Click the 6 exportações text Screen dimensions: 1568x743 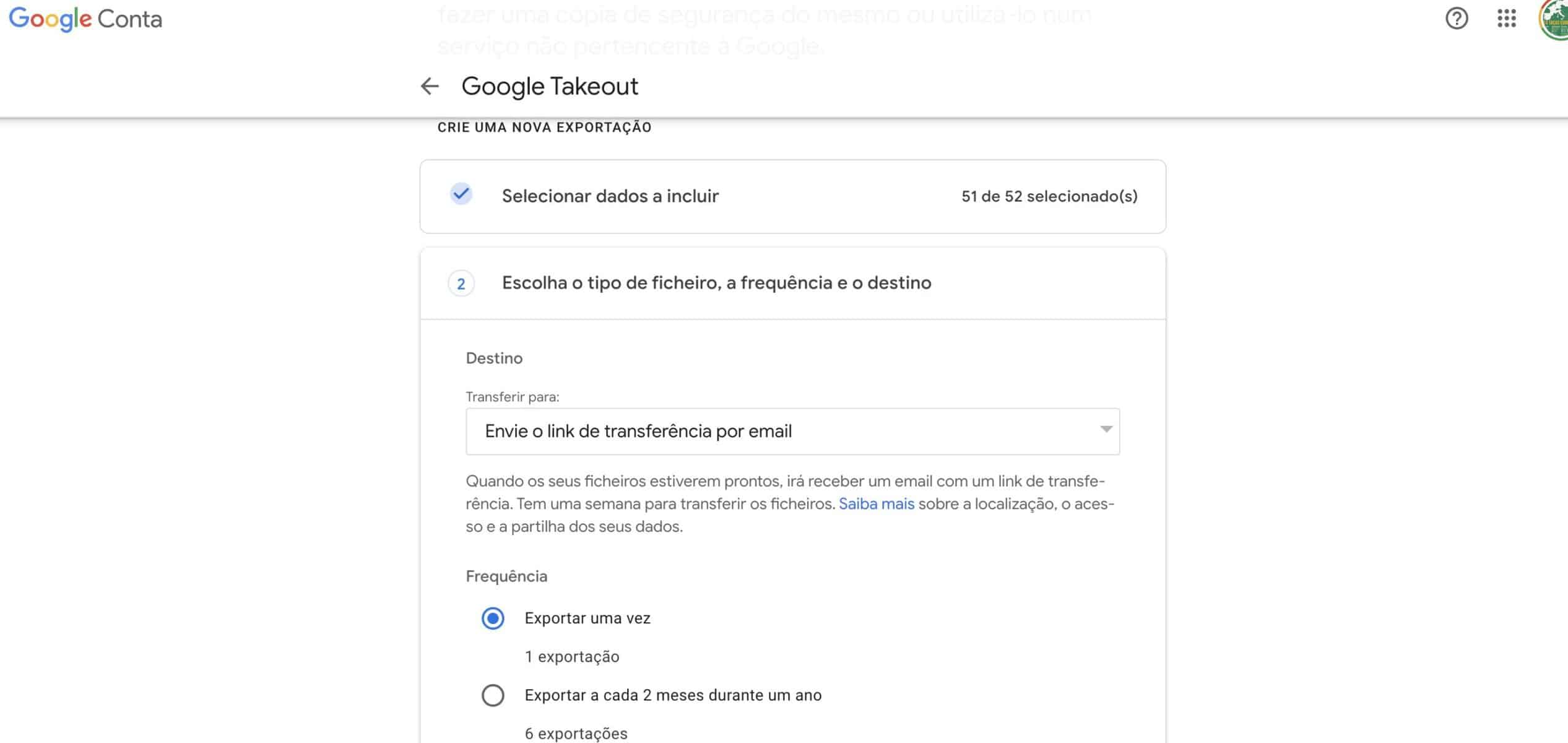pyautogui.click(x=576, y=733)
